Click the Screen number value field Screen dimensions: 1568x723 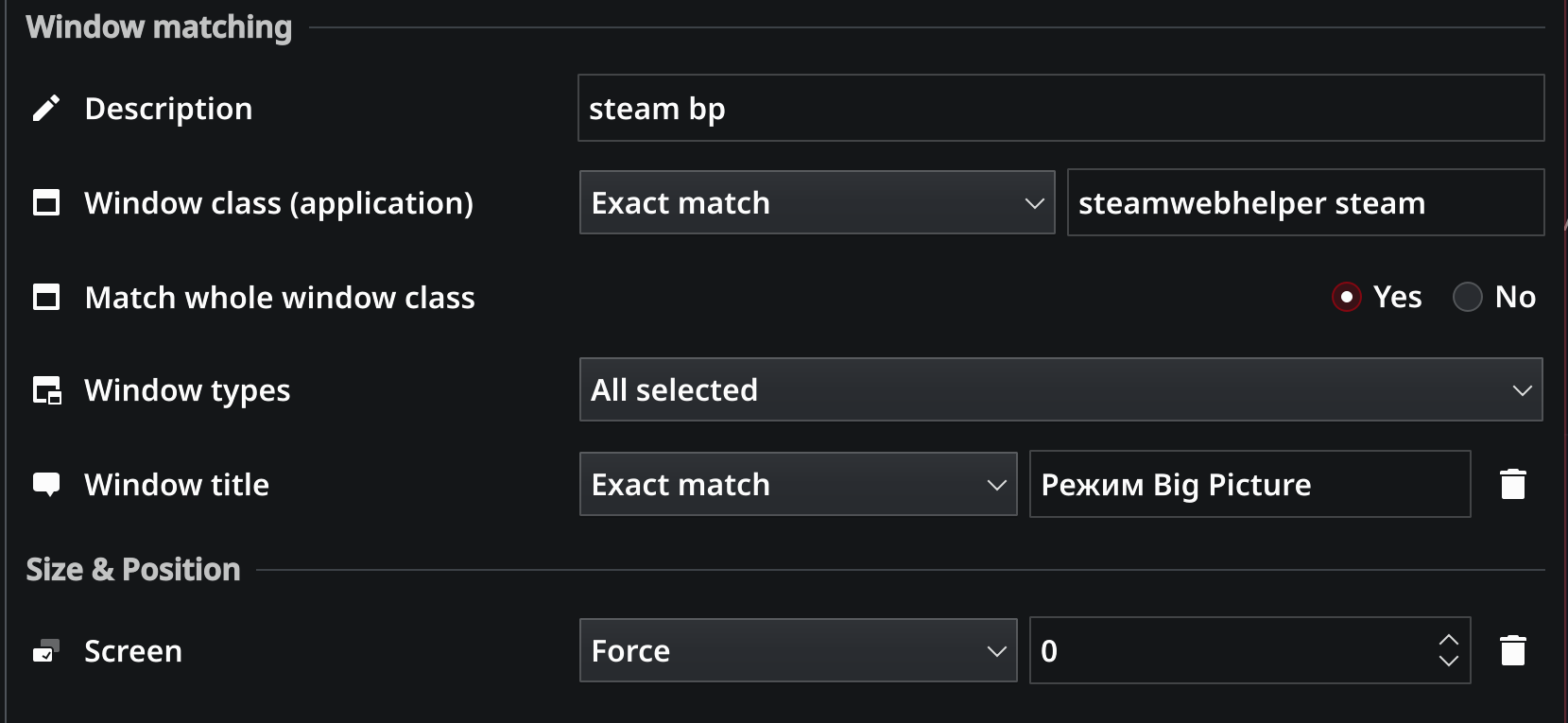pyautogui.click(x=1229, y=650)
